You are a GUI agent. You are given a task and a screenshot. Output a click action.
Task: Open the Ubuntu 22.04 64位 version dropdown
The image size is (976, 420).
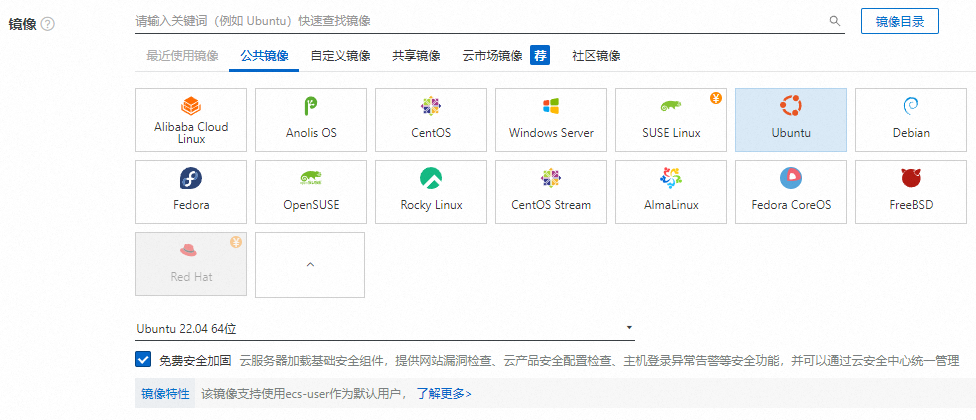385,329
